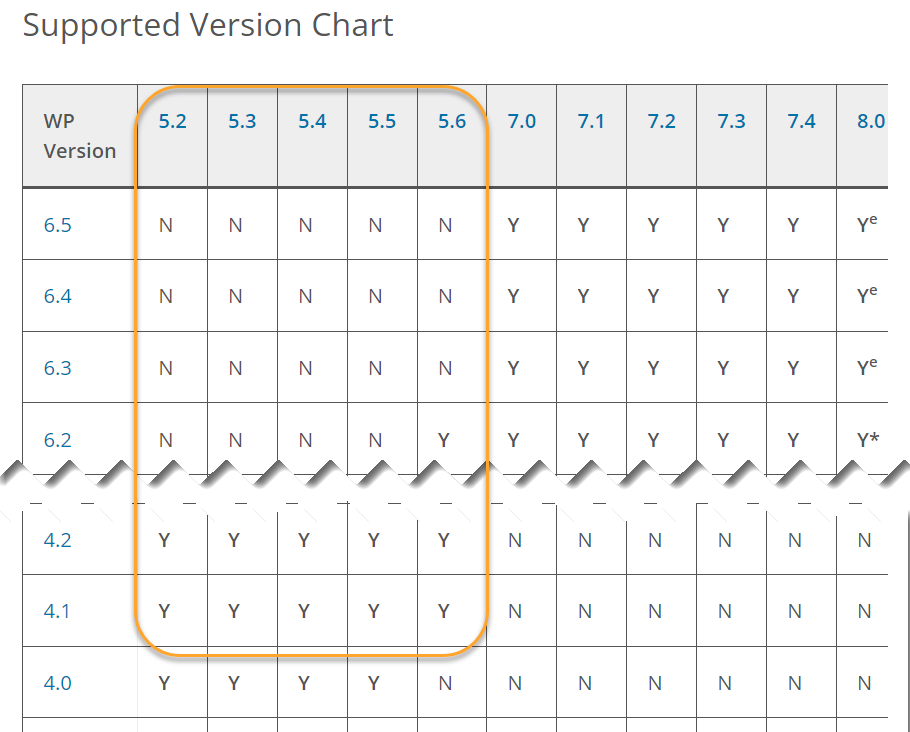Open the WordPress 6.2 version link
This screenshot has height=732, width=910.
(x=57, y=440)
